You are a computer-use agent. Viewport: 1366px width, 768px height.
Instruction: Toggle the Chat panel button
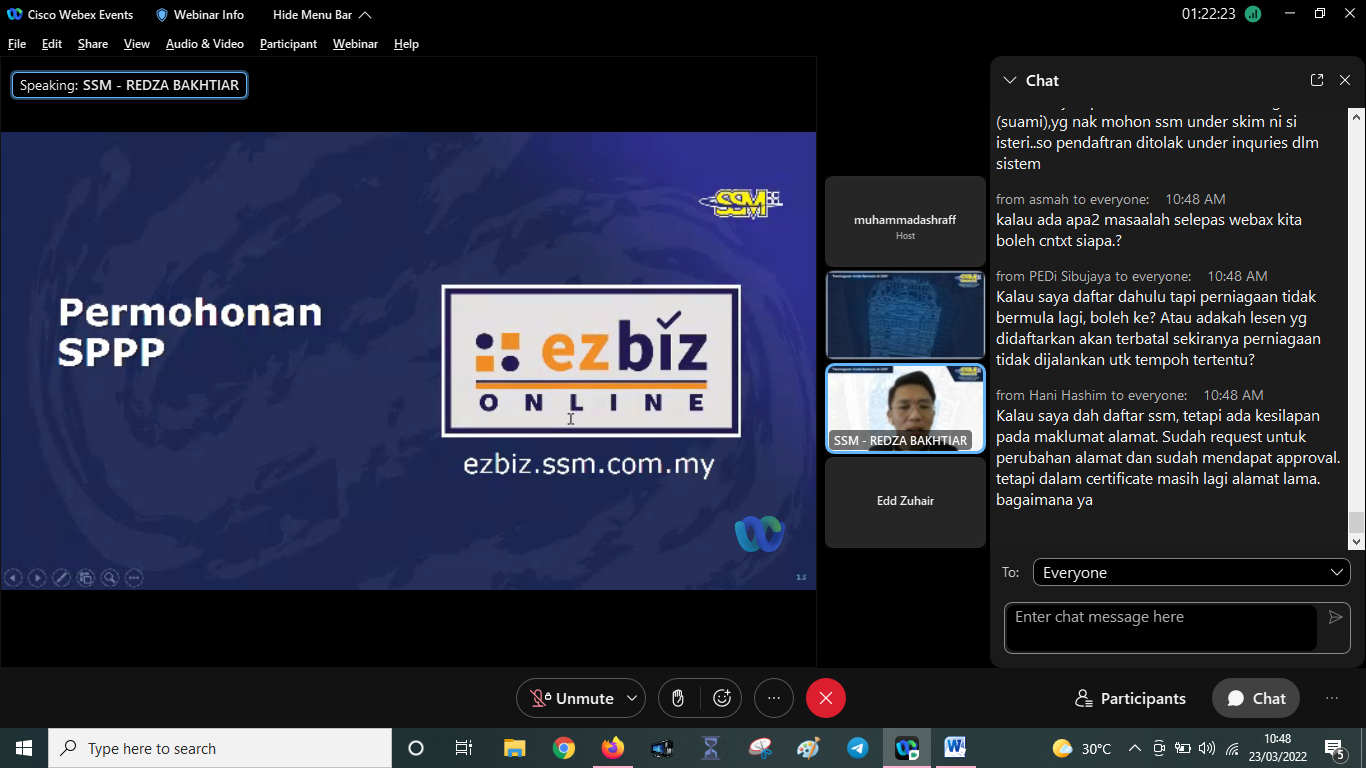[x=1256, y=698]
